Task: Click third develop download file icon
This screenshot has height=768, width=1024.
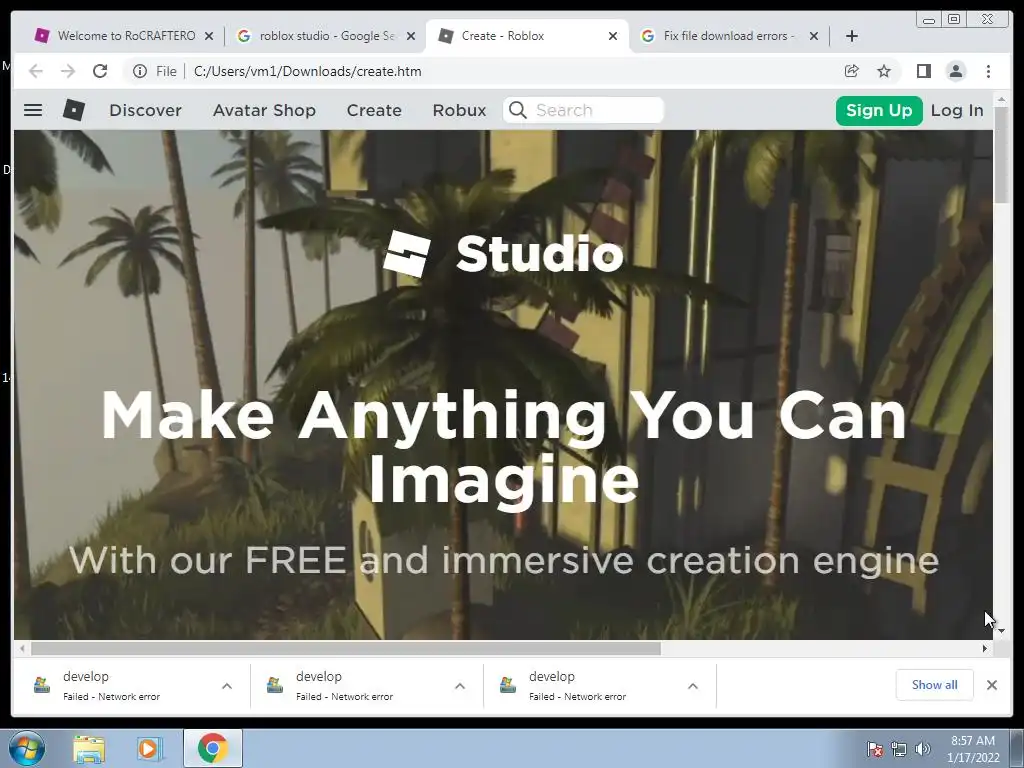Action: pyautogui.click(x=508, y=685)
